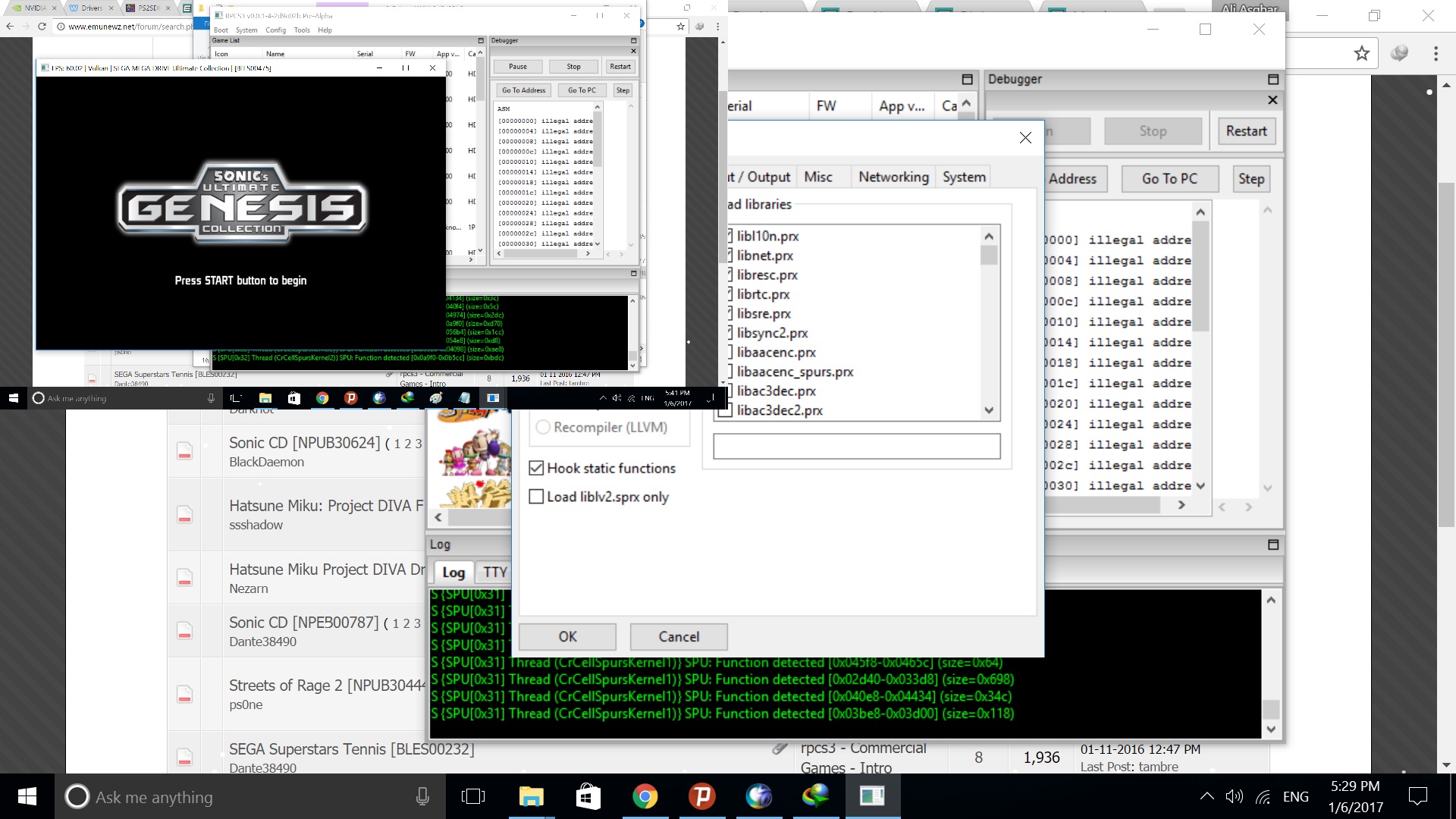Click the Ask me anything search box on bottom taskbar
This screenshot has width=1456, height=819.
249,796
